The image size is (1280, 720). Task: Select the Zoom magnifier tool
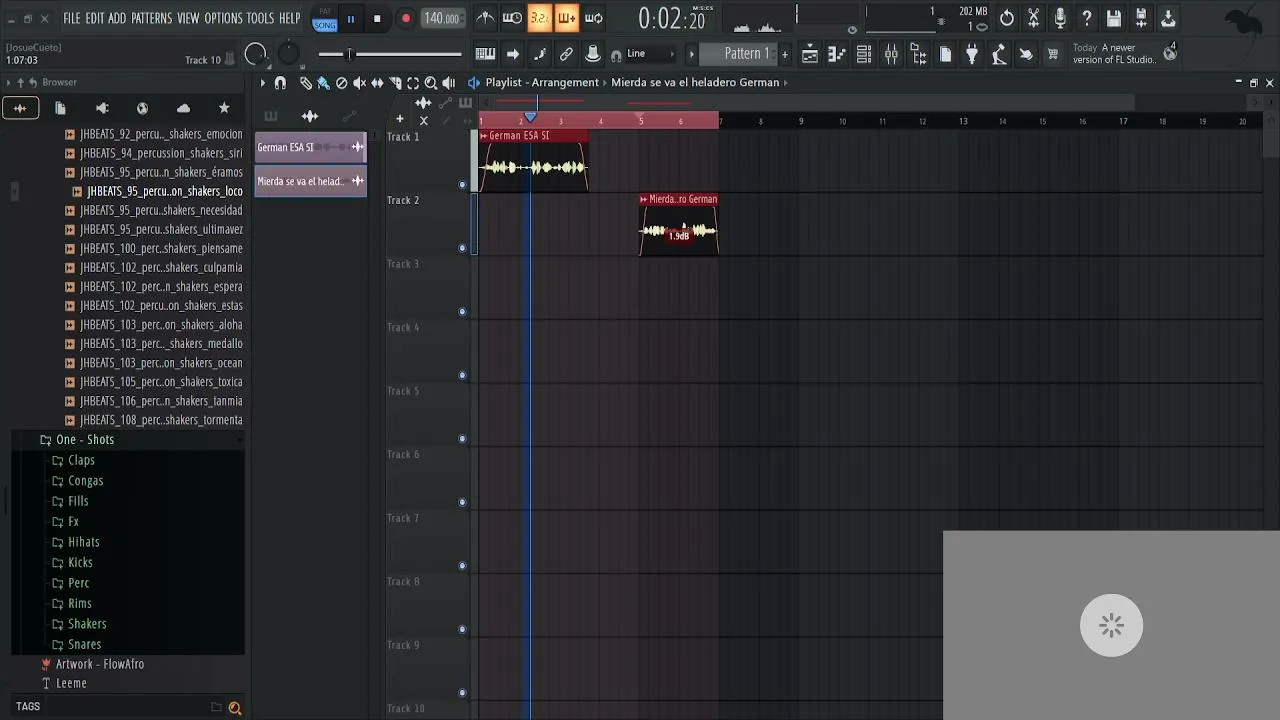point(431,83)
